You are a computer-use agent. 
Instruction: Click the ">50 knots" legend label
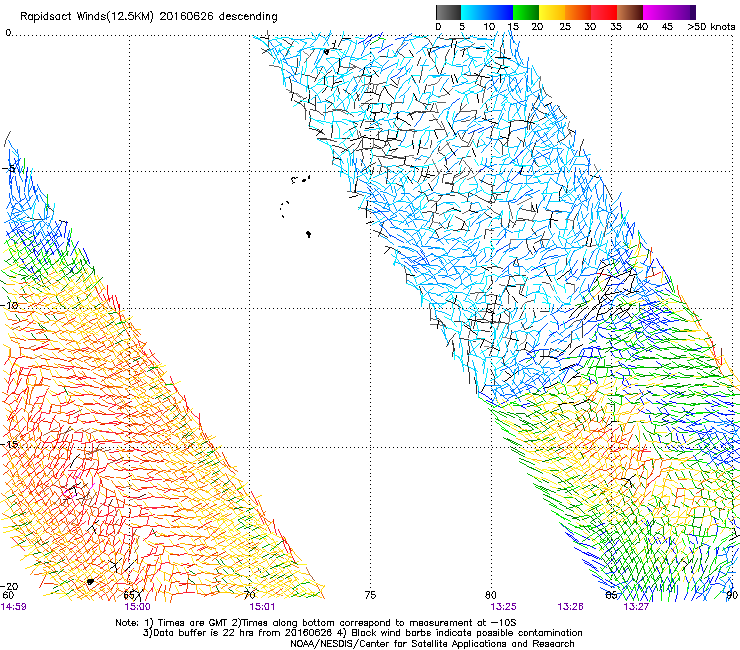(711, 27)
